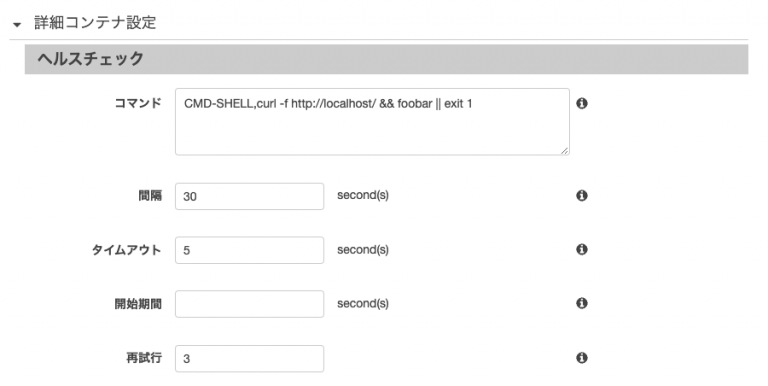
Task: Click the 再試行 input showing 3
Action: tap(249, 359)
